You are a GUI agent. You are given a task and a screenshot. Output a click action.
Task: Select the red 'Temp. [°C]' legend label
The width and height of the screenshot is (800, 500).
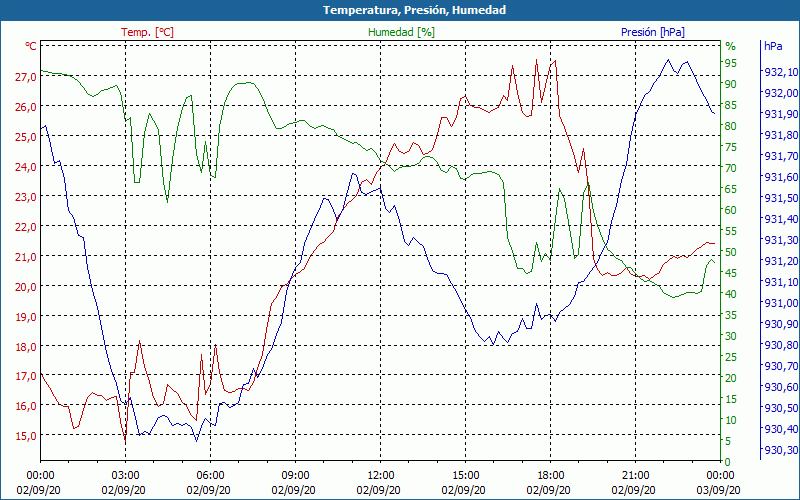tap(147, 32)
